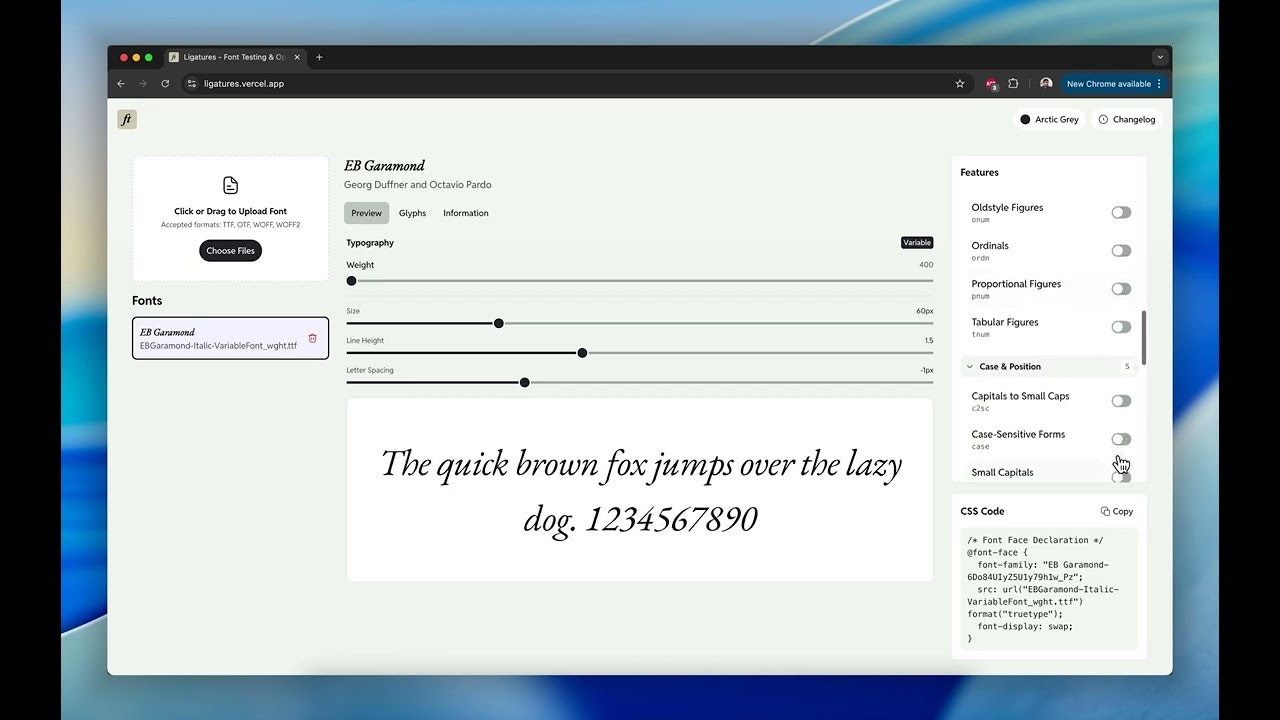Open Chrome extensions puzzle icon
Image resolution: width=1280 pixels, height=720 pixels.
click(1013, 83)
